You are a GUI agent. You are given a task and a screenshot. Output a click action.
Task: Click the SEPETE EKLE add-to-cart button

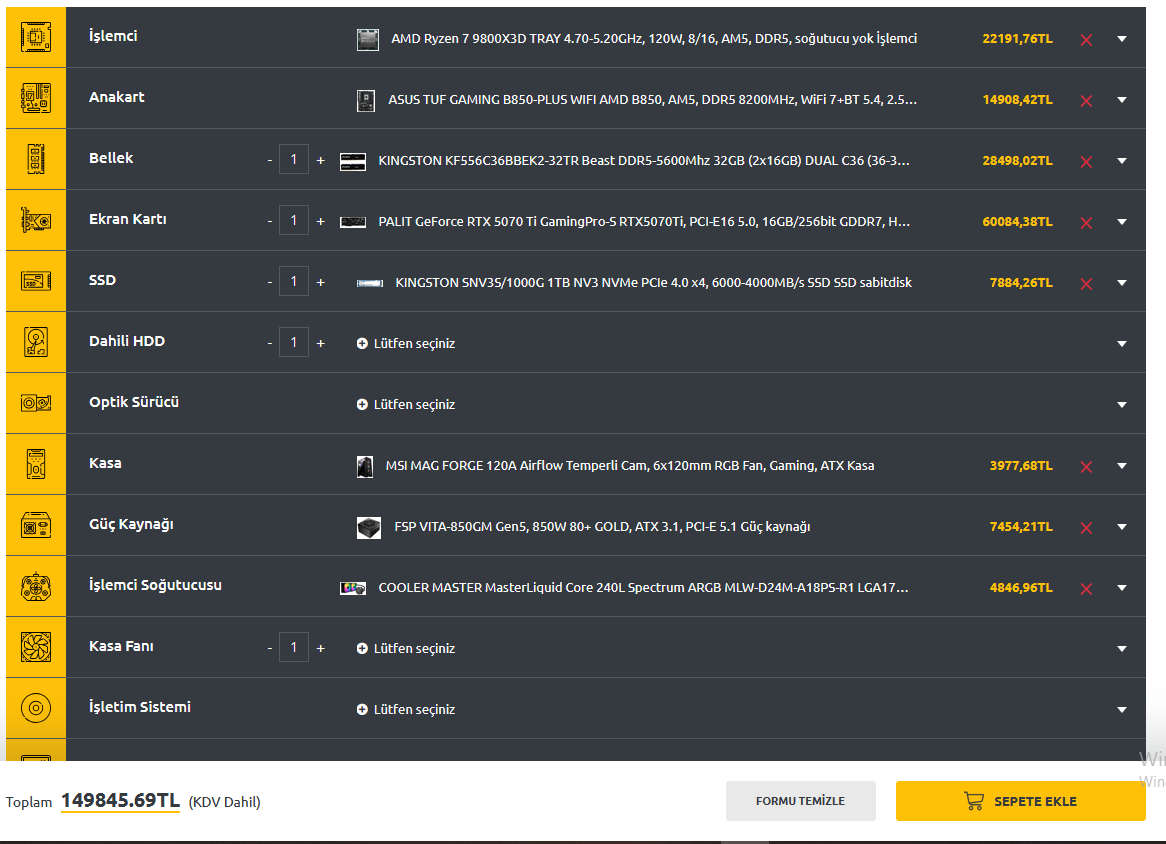[x=1020, y=801]
